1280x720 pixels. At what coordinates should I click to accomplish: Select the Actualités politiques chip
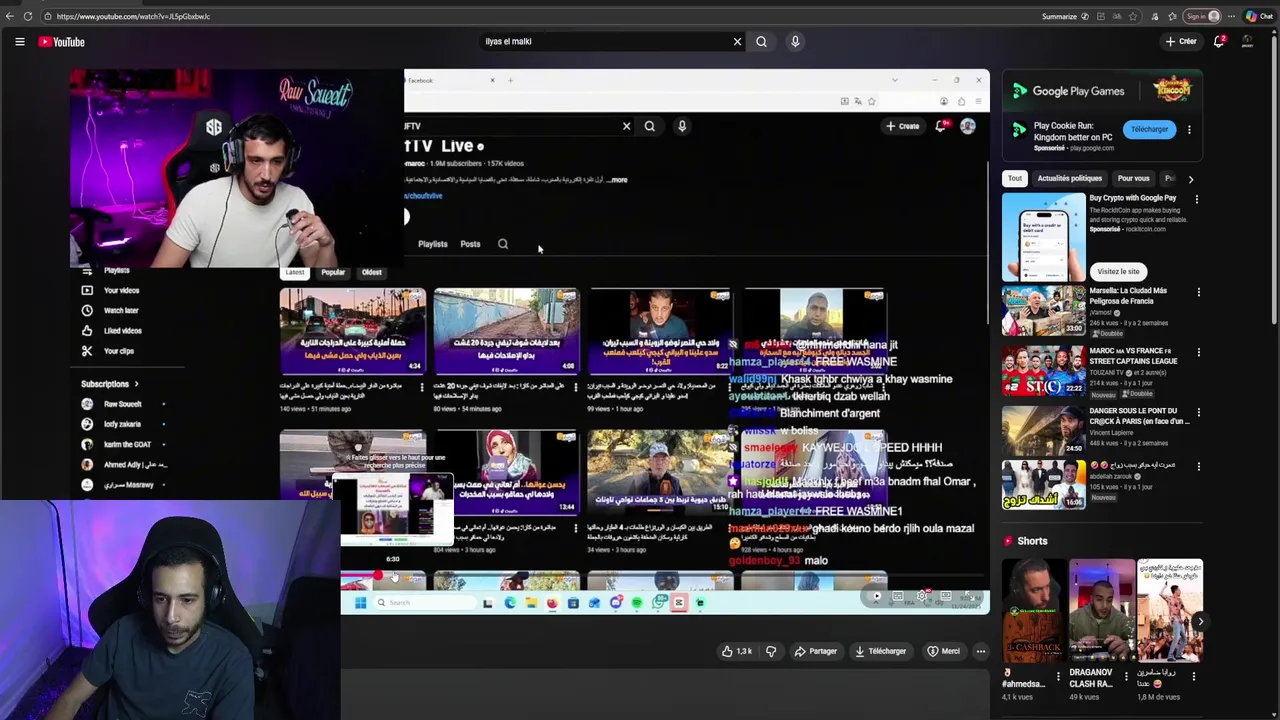(x=1069, y=179)
